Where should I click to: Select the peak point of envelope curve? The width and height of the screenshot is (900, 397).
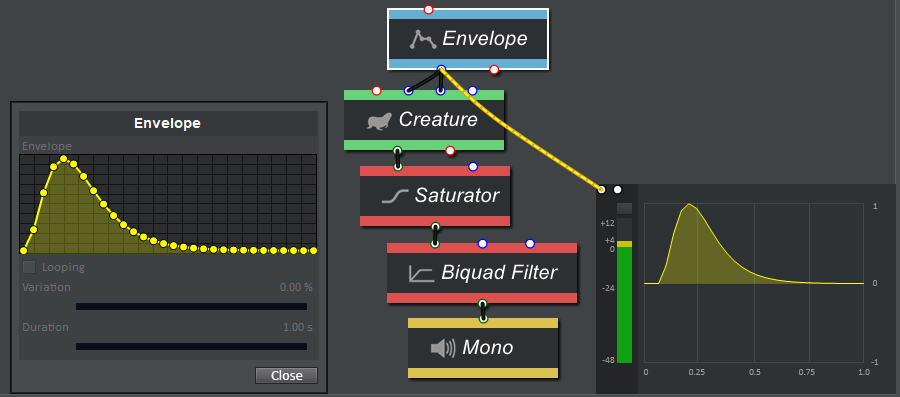pyautogui.click(x=64, y=159)
